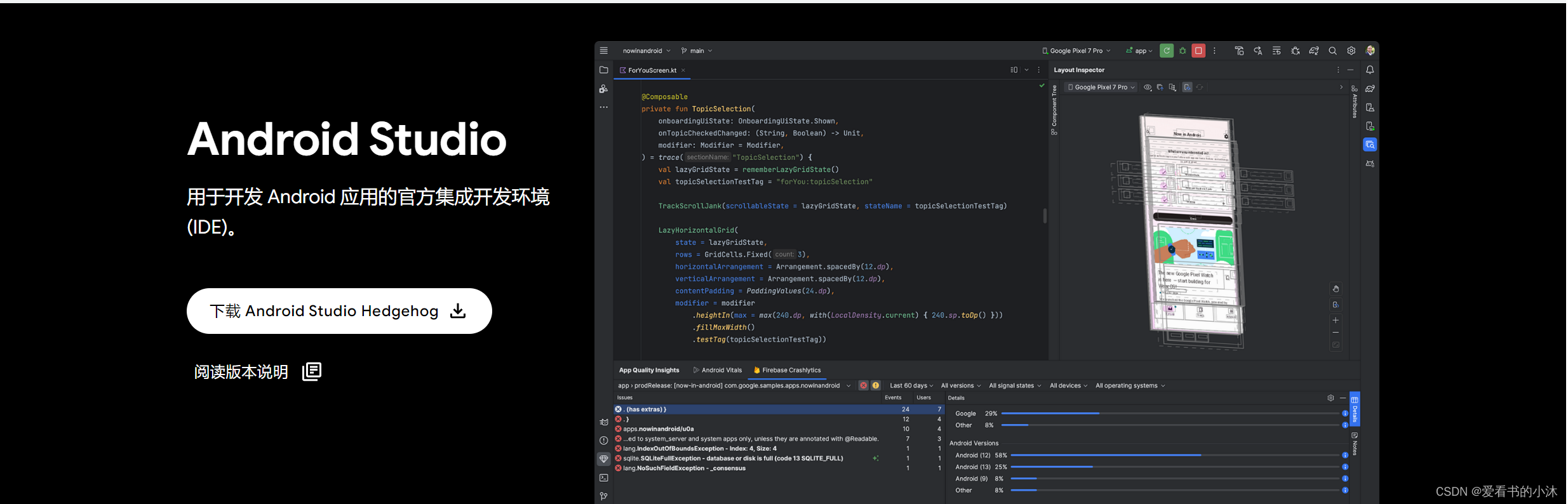Switch to the Android Vitals tab

[x=718, y=370]
